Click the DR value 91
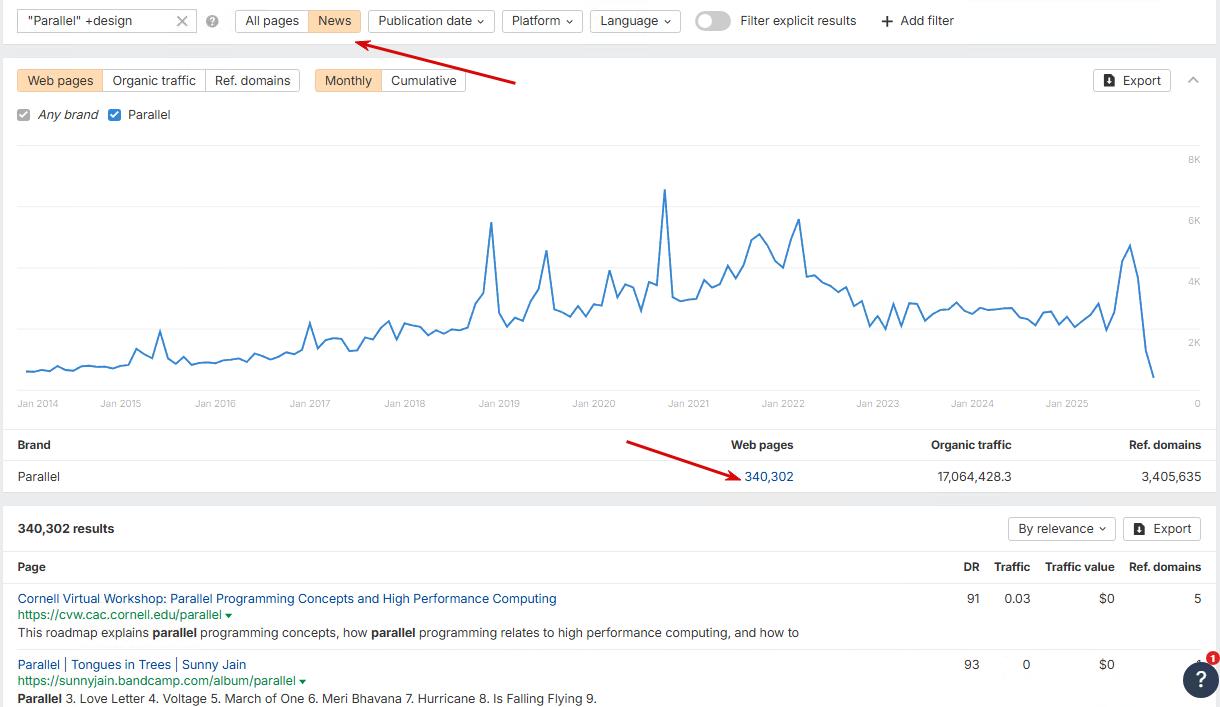1220x707 pixels. [973, 599]
